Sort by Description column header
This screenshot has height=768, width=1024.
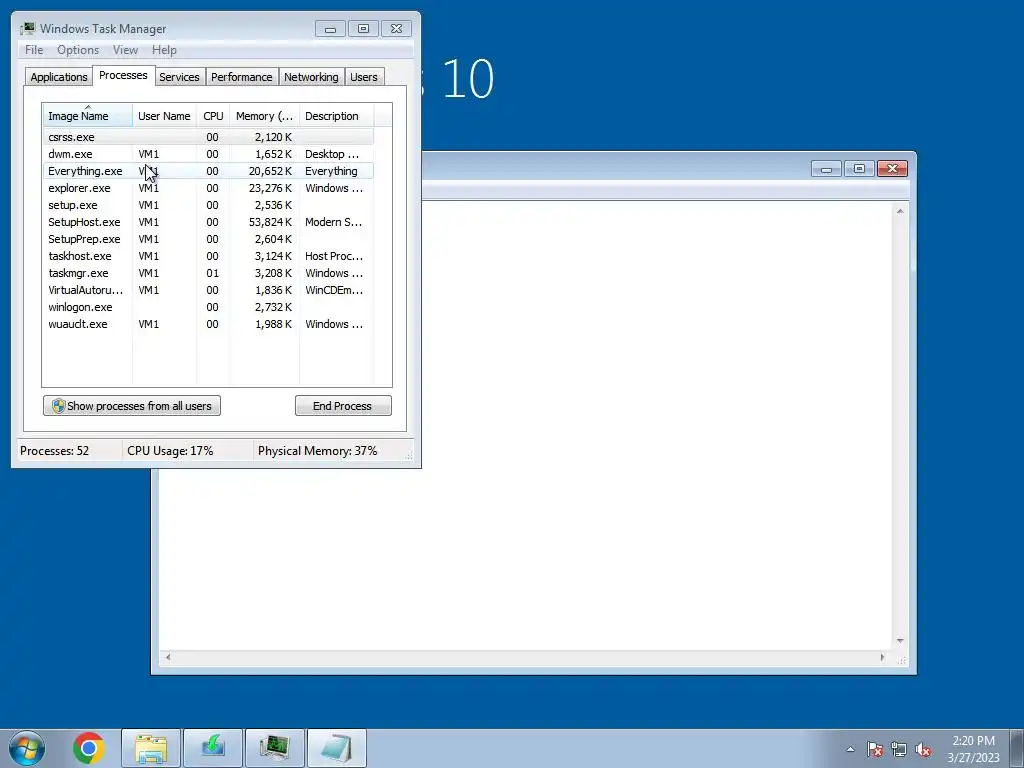tap(336, 116)
